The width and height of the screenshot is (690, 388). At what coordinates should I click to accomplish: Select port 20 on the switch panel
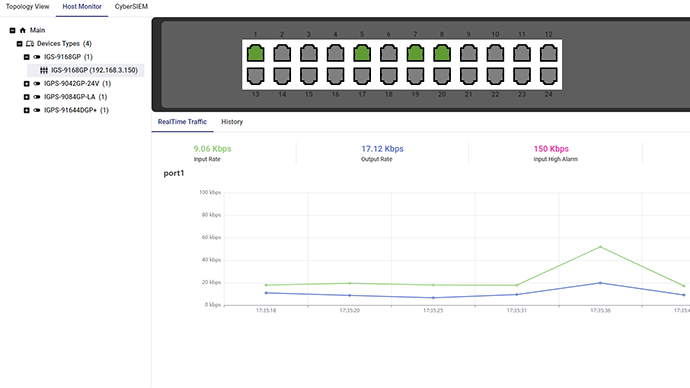pos(442,76)
